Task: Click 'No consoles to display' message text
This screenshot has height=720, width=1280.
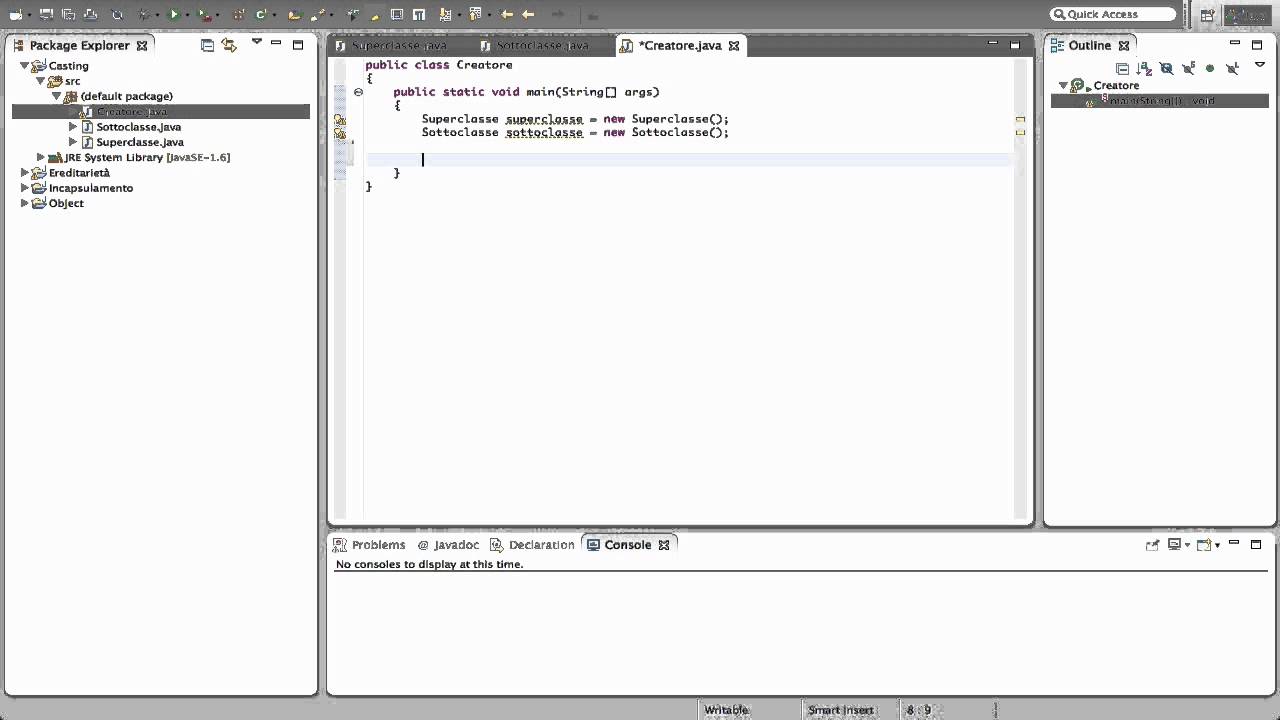Action: coord(429,564)
